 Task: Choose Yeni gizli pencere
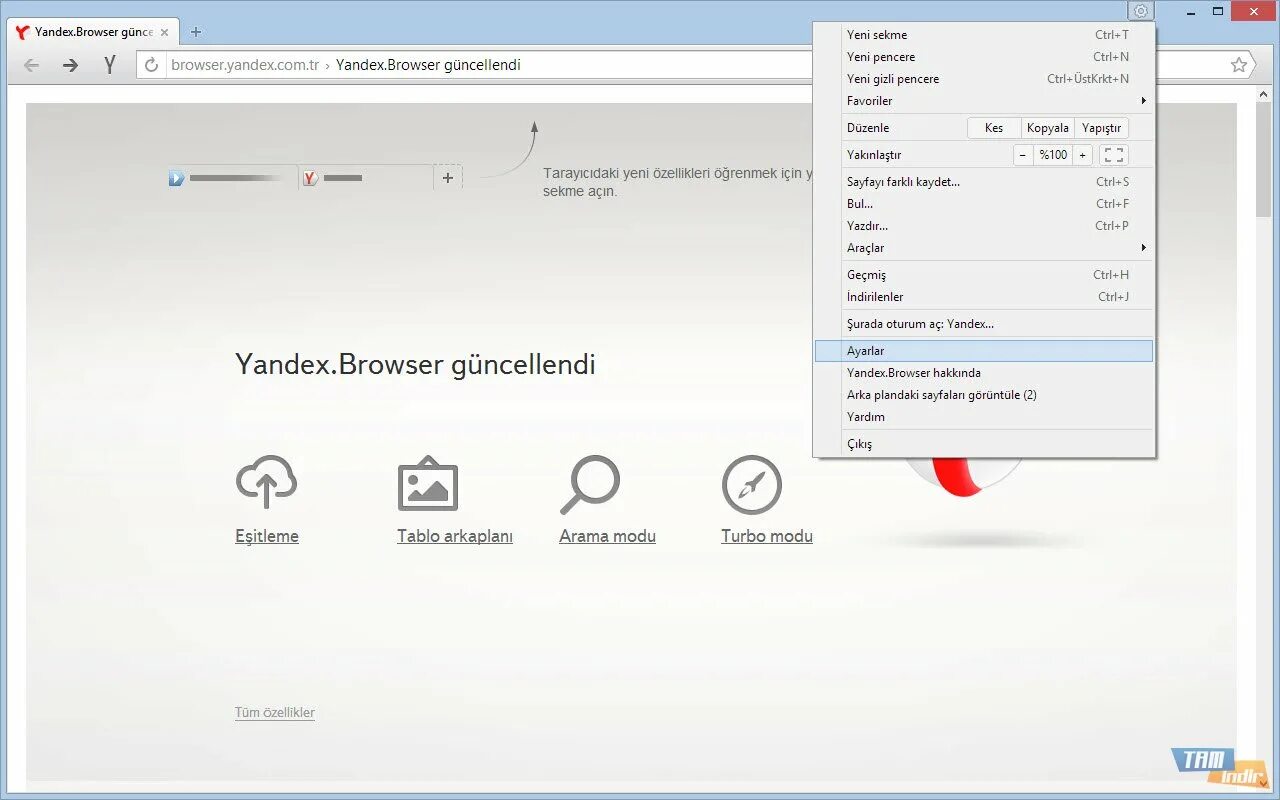(985, 79)
